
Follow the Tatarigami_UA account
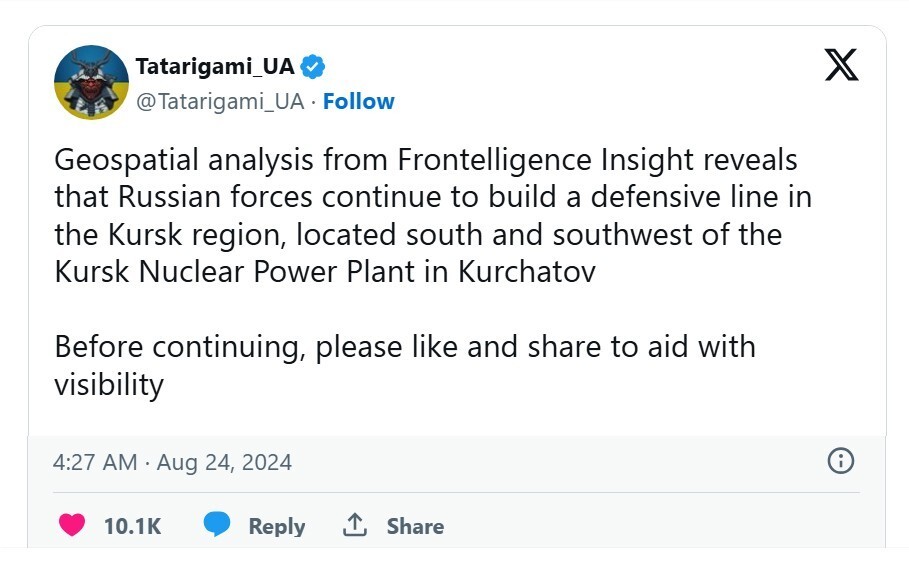click(359, 101)
